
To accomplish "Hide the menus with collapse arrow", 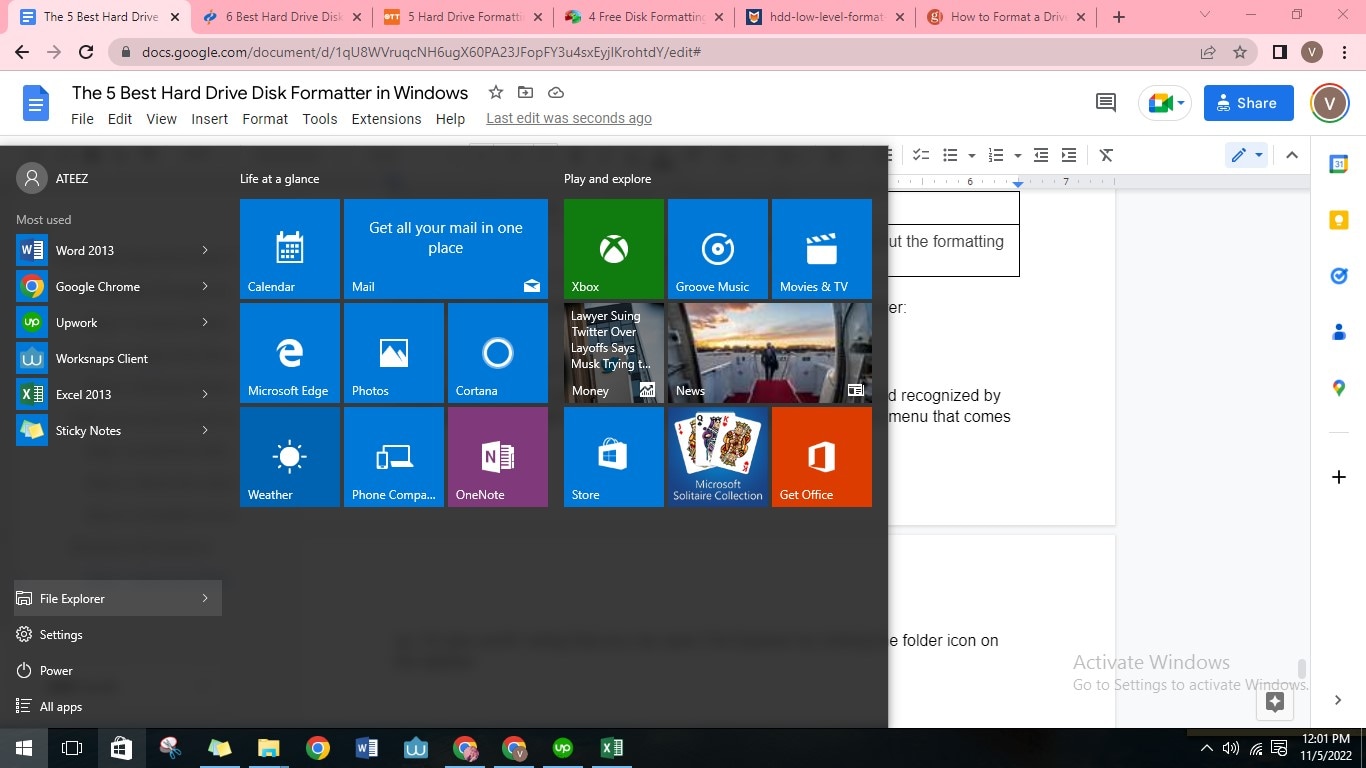I will point(1292,155).
